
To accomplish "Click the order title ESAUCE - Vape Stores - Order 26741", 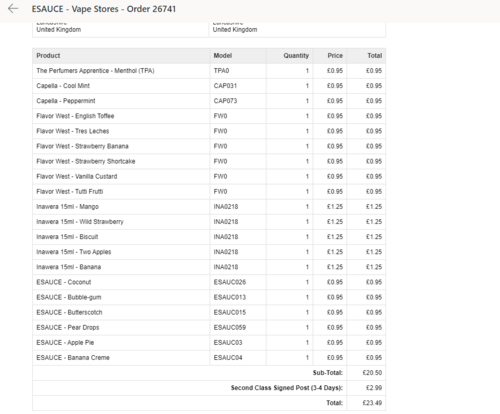I will click(104, 9).
